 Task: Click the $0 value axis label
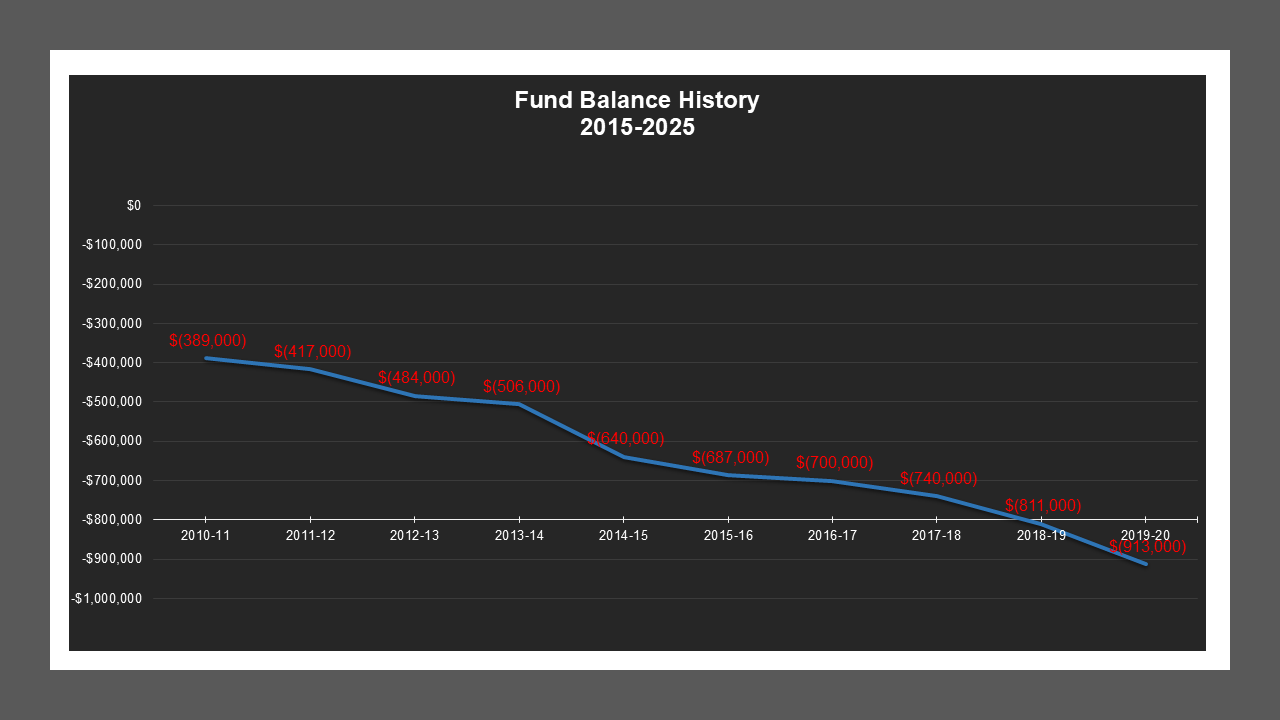point(132,205)
